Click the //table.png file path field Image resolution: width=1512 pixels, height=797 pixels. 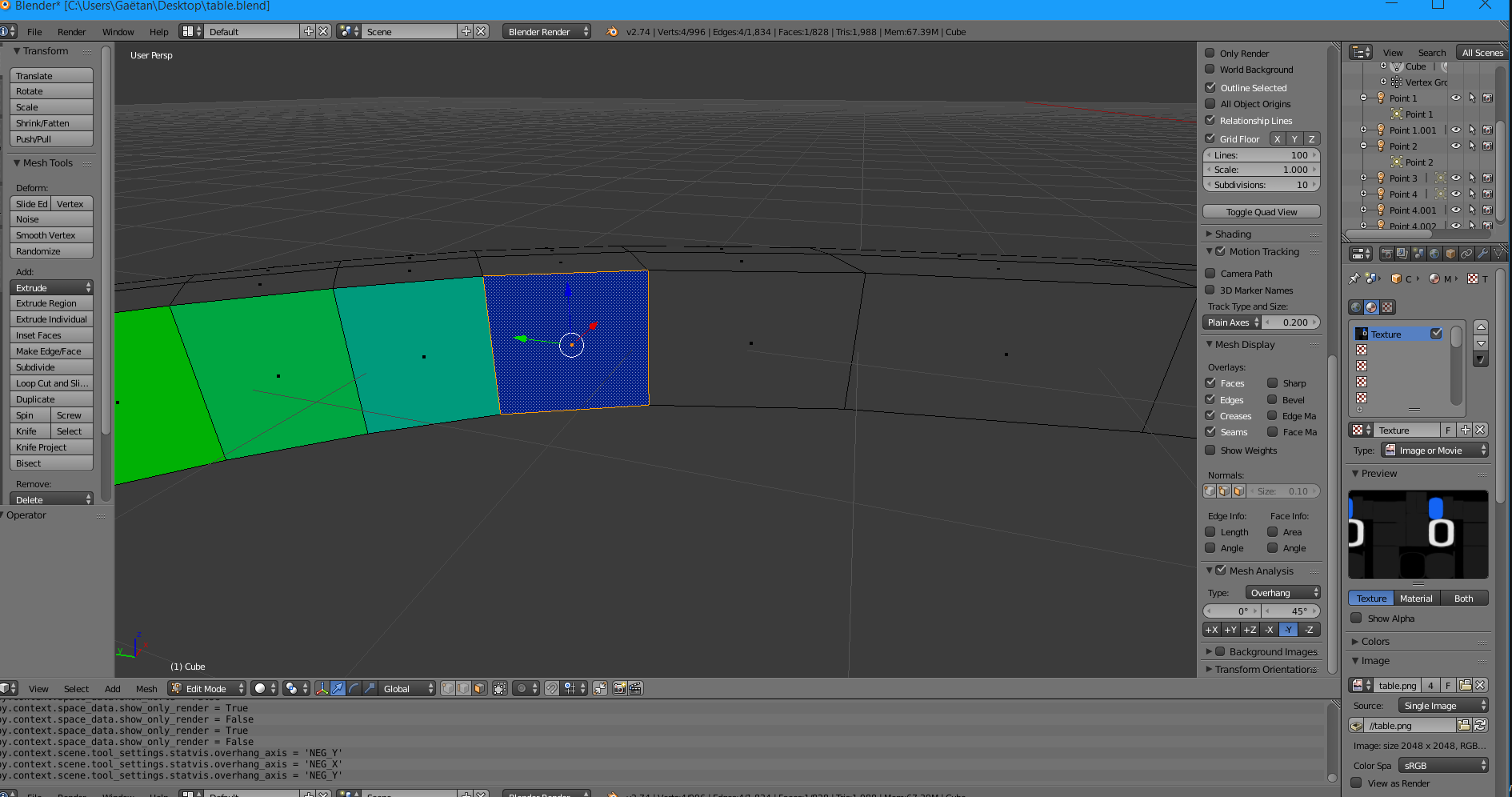coord(1410,726)
